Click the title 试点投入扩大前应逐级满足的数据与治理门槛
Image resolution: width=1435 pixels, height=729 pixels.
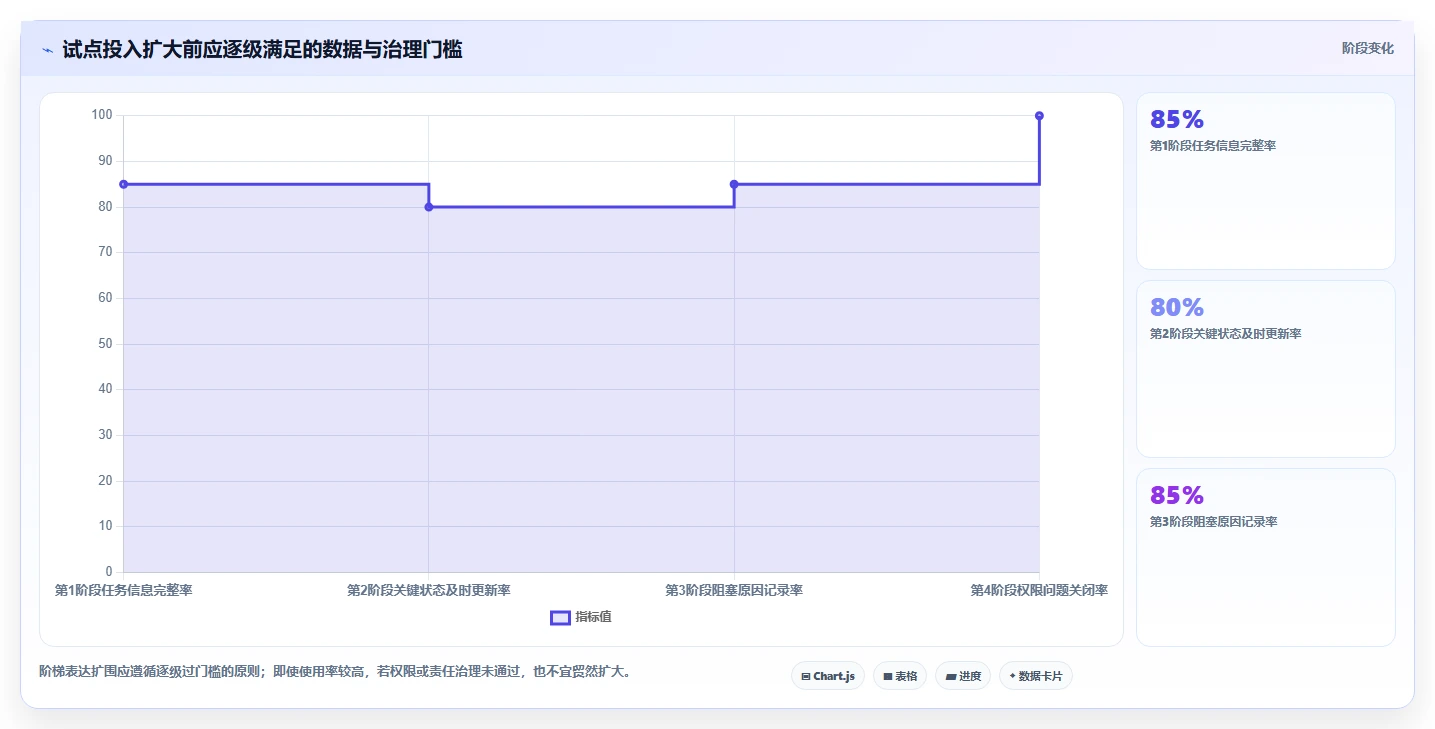(x=262, y=49)
